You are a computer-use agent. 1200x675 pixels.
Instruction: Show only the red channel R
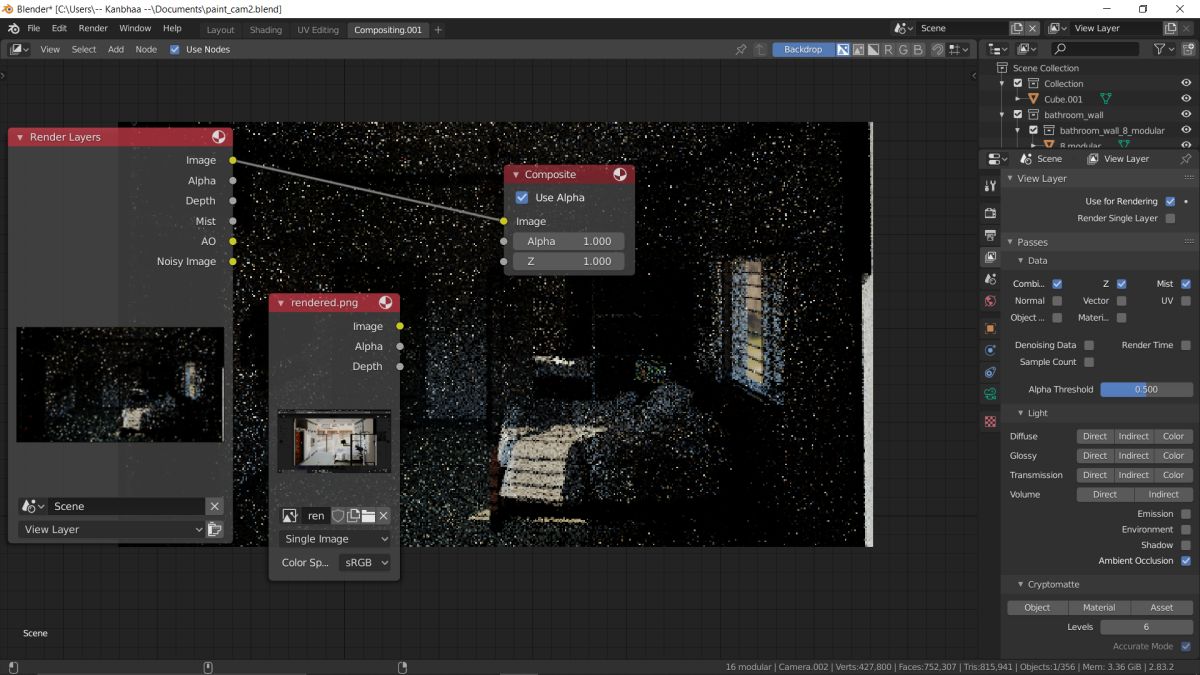[x=888, y=49]
